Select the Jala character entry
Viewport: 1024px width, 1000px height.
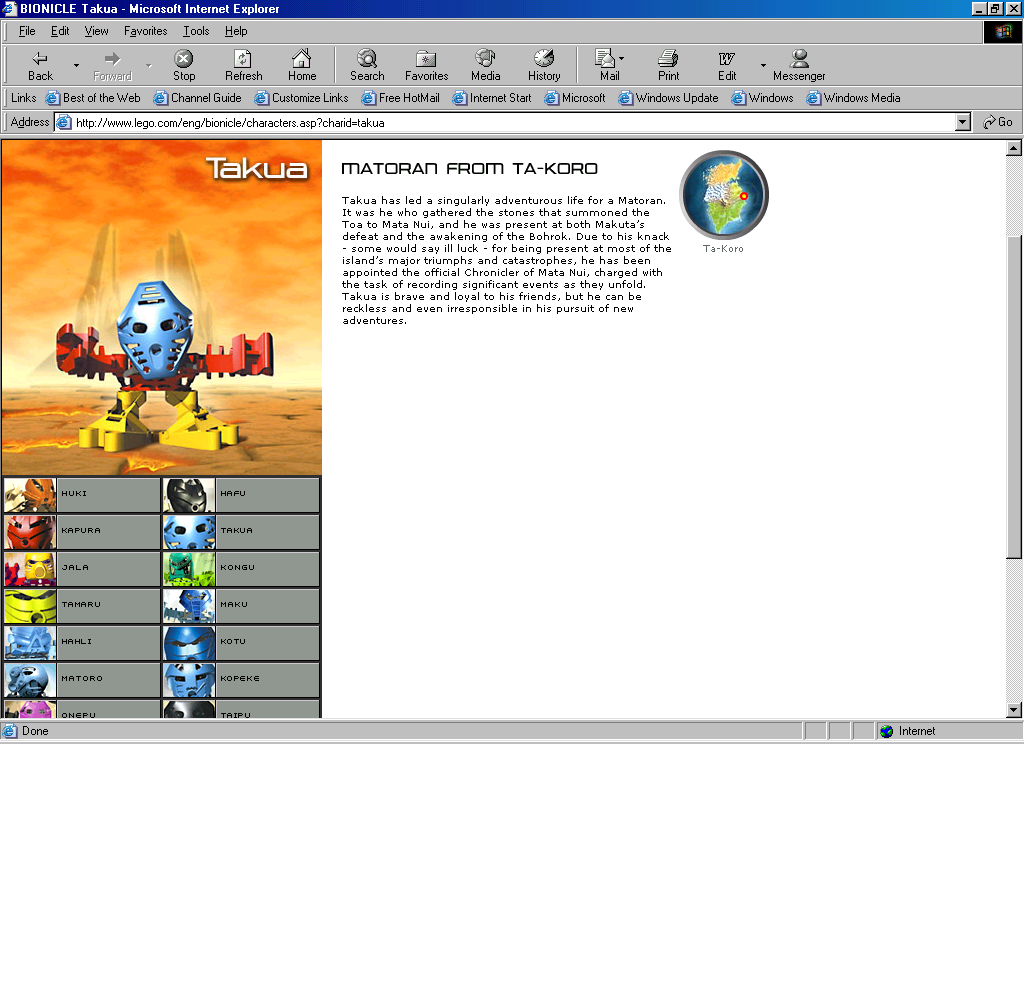(x=82, y=569)
